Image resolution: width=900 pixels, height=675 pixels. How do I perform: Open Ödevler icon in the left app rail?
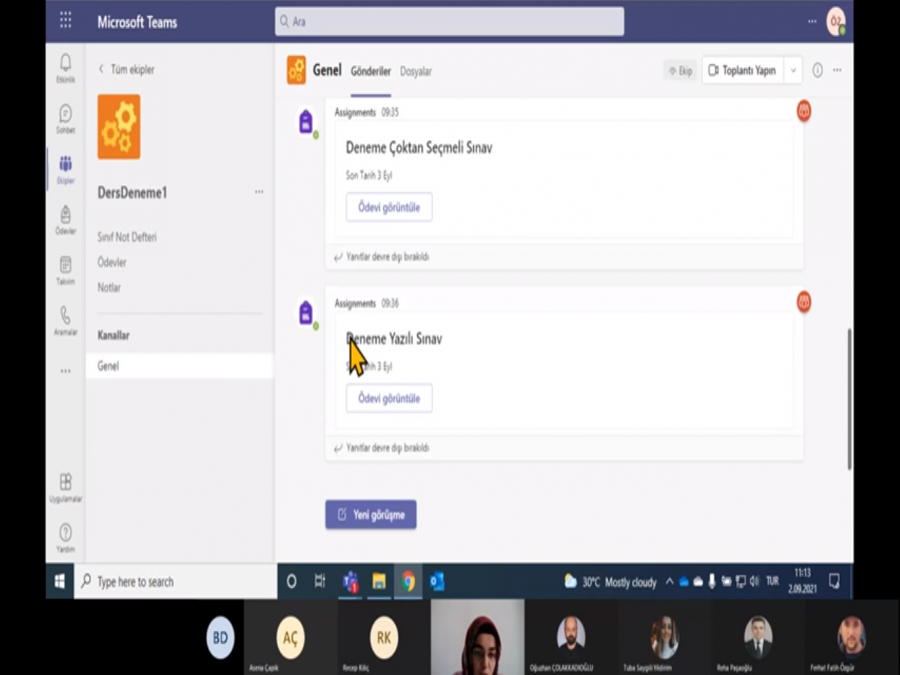point(65,220)
